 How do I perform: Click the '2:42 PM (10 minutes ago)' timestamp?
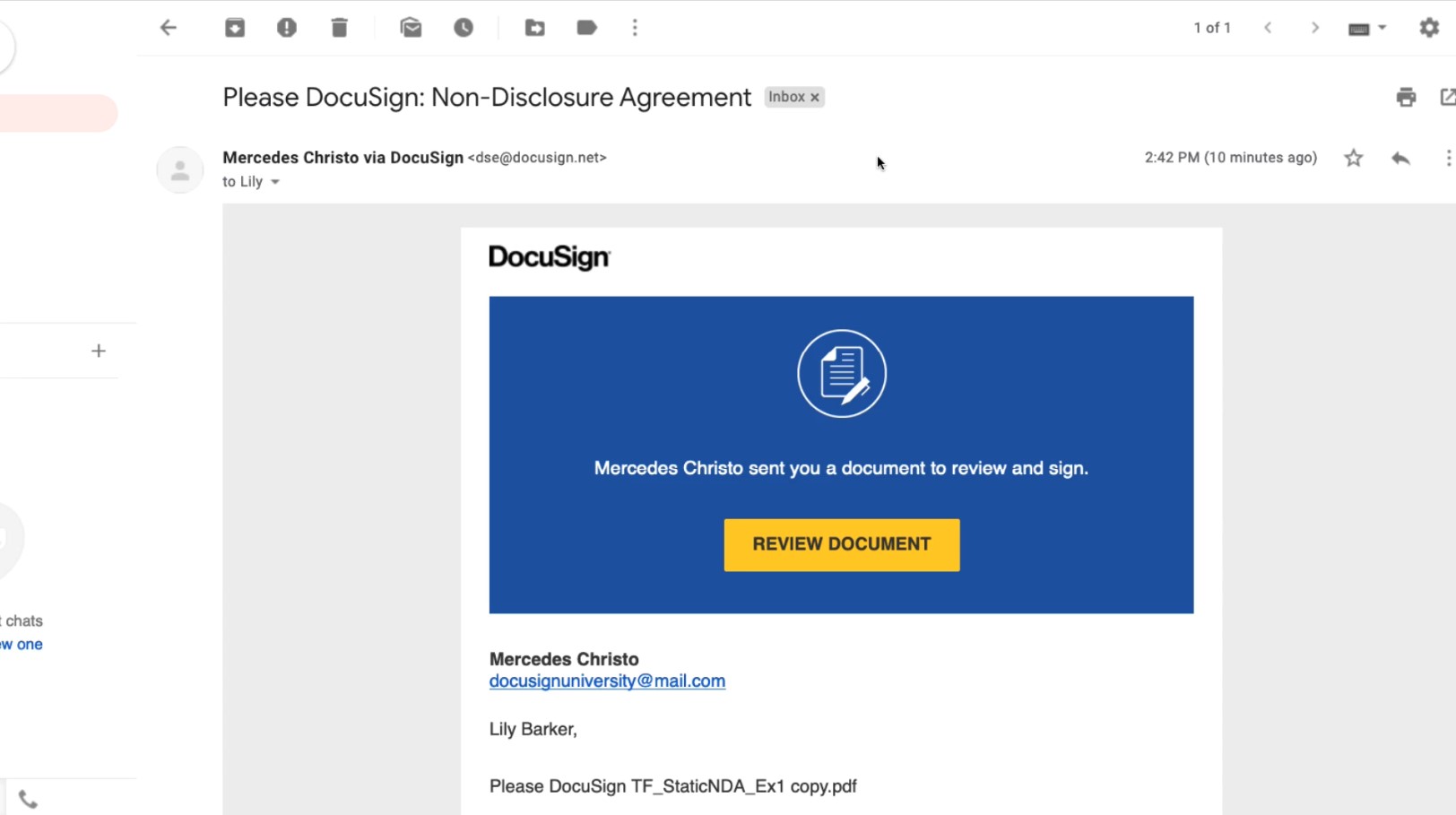tap(1231, 158)
